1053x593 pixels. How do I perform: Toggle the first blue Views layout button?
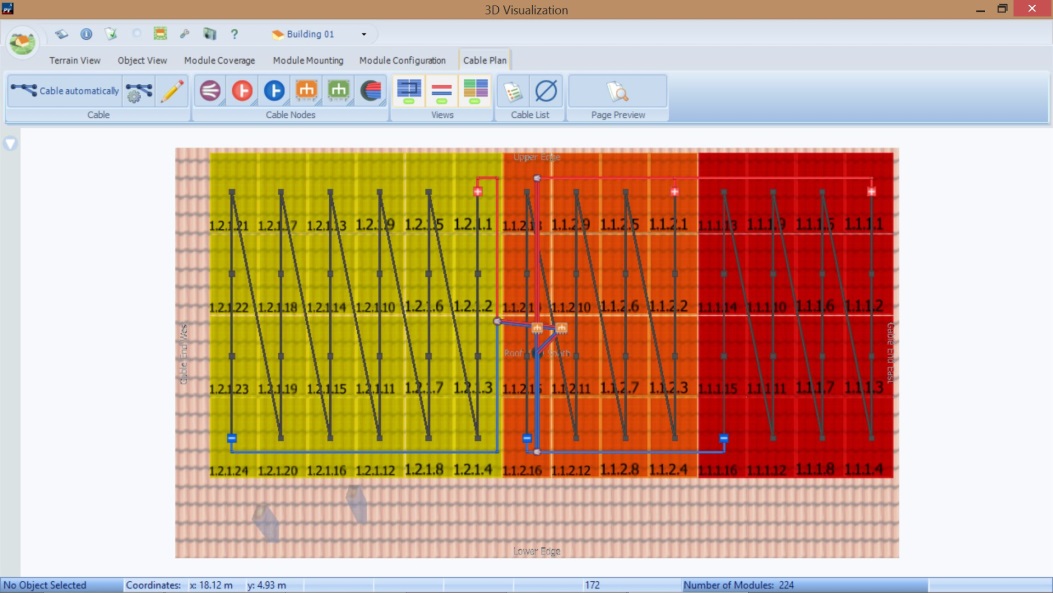[x=409, y=91]
